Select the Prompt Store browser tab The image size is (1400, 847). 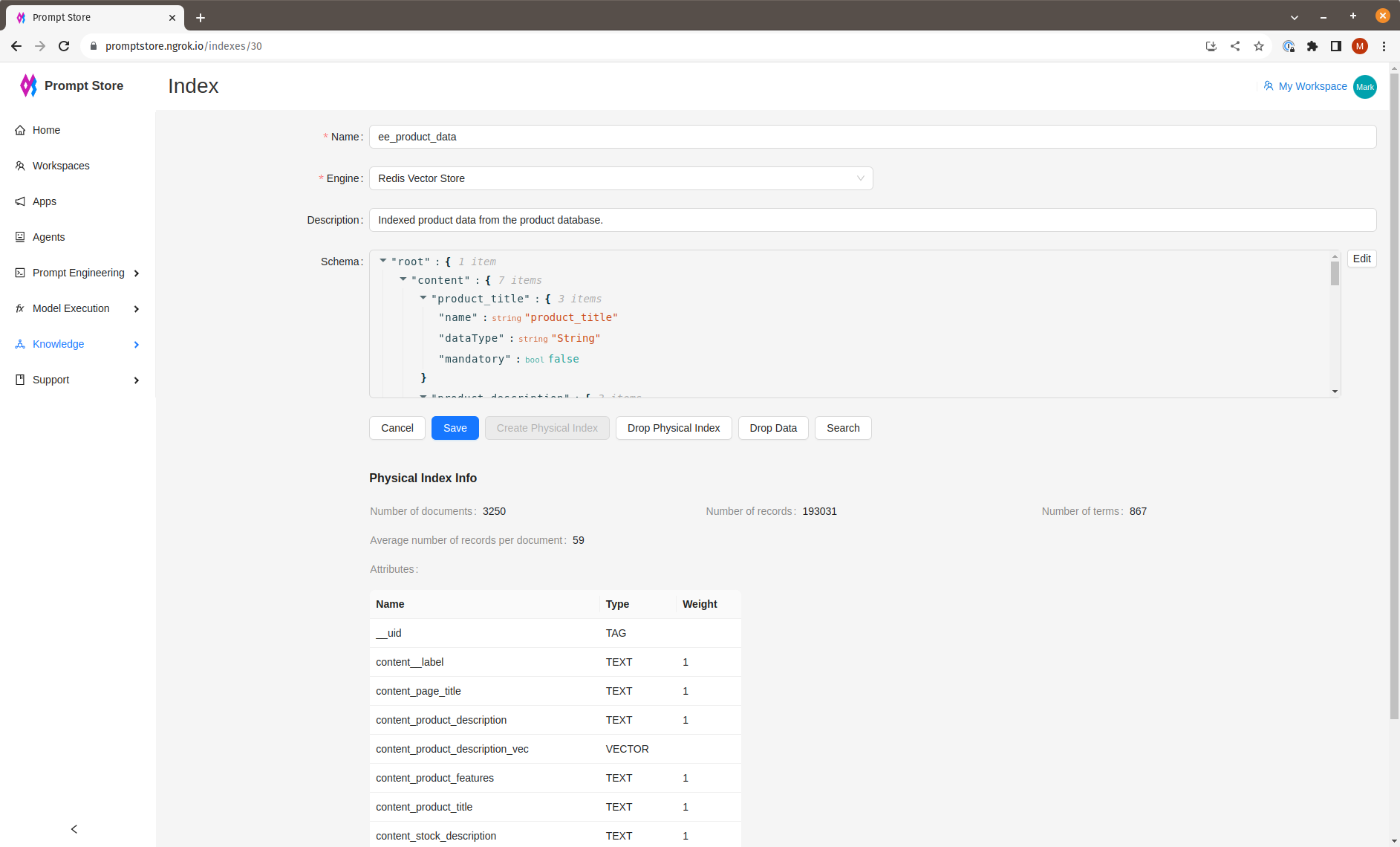pyautogui.click(x=95, y=17)
